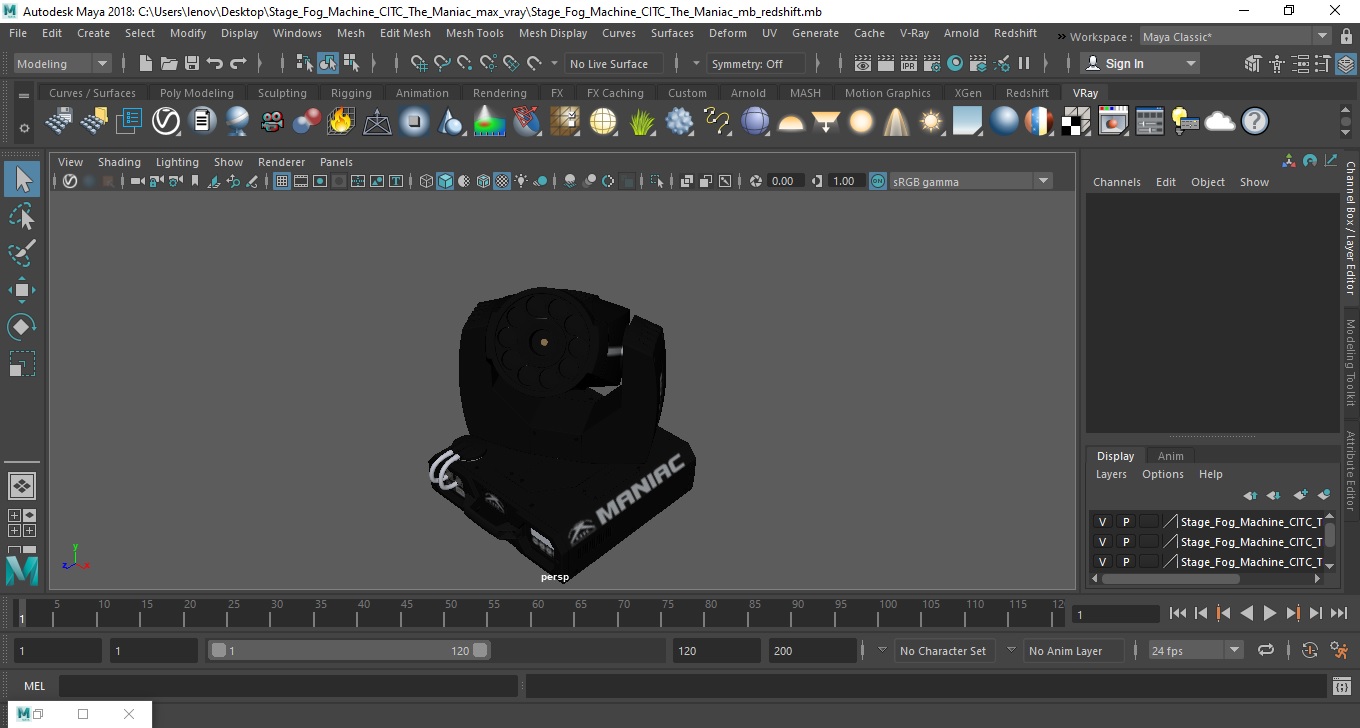
Task: Choose the Move tool
Action: coord(21,290)
